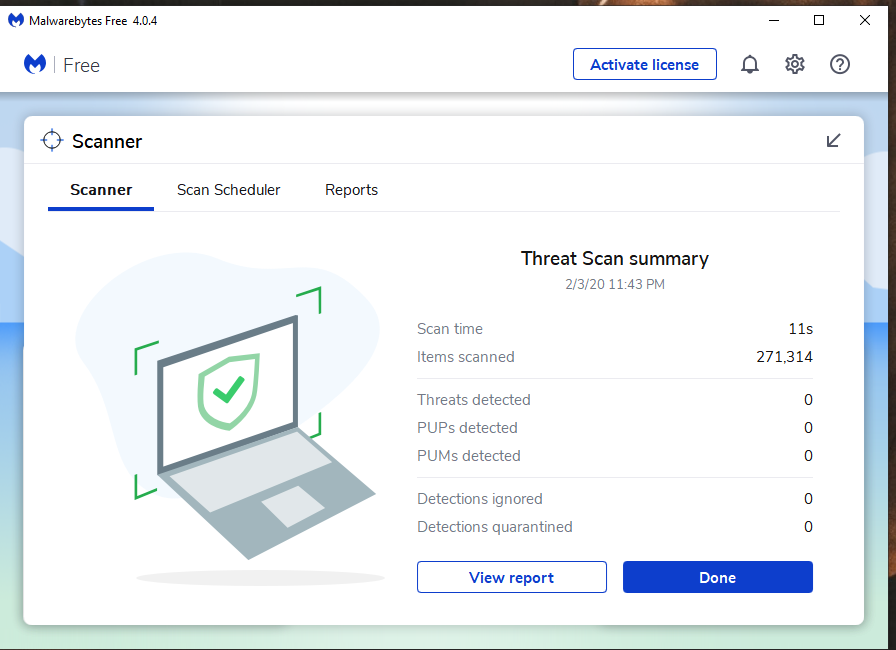Click the 271,314 items scanned value
896x650 pixels.
[784, 357]
